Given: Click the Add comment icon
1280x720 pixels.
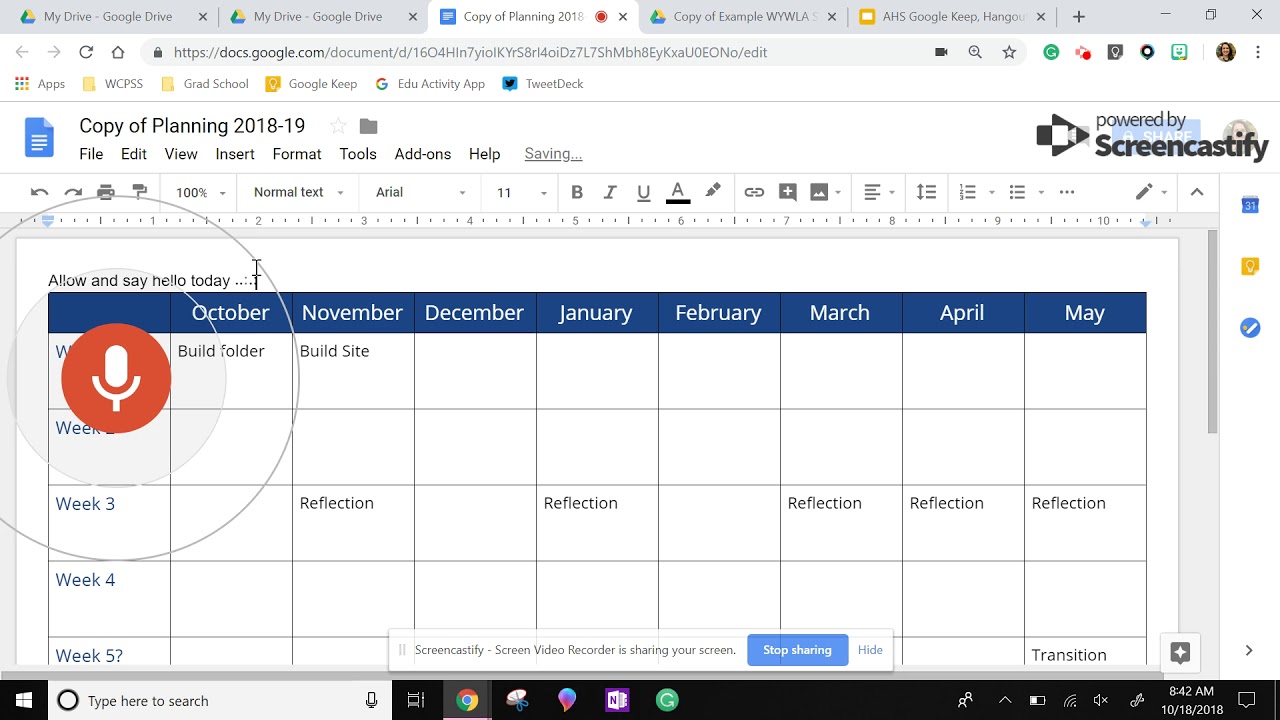Looking at the screenshot, I should pos(788,192).
